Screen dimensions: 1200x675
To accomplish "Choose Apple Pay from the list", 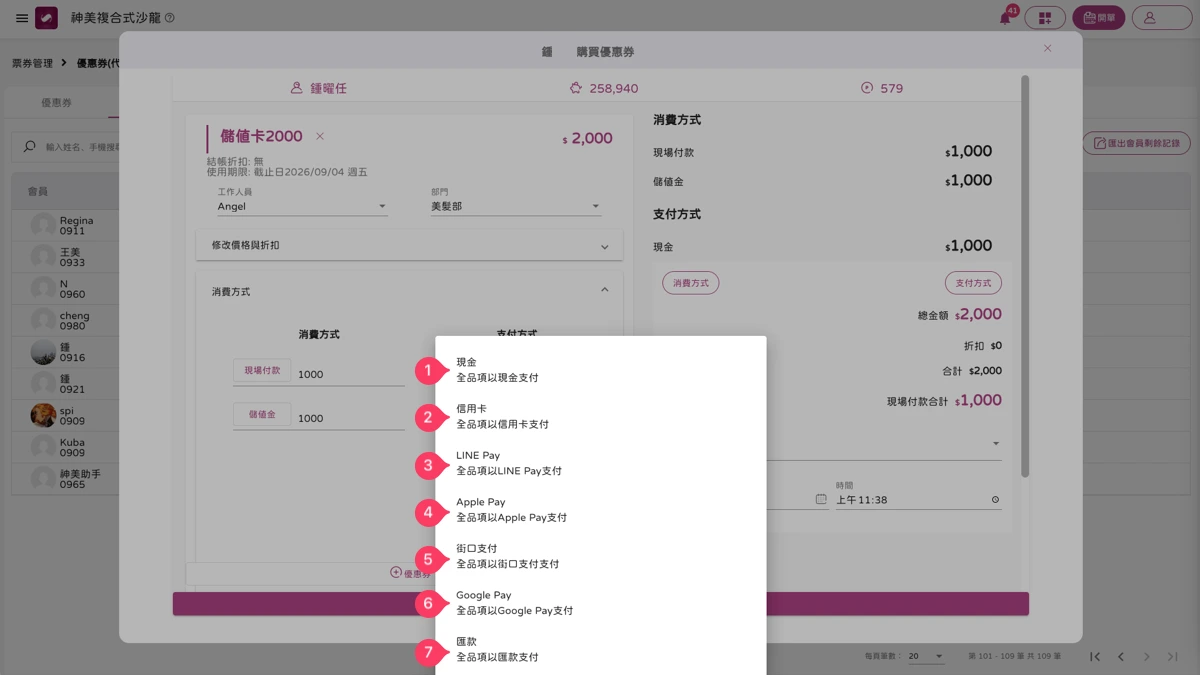I will [601, 510].
